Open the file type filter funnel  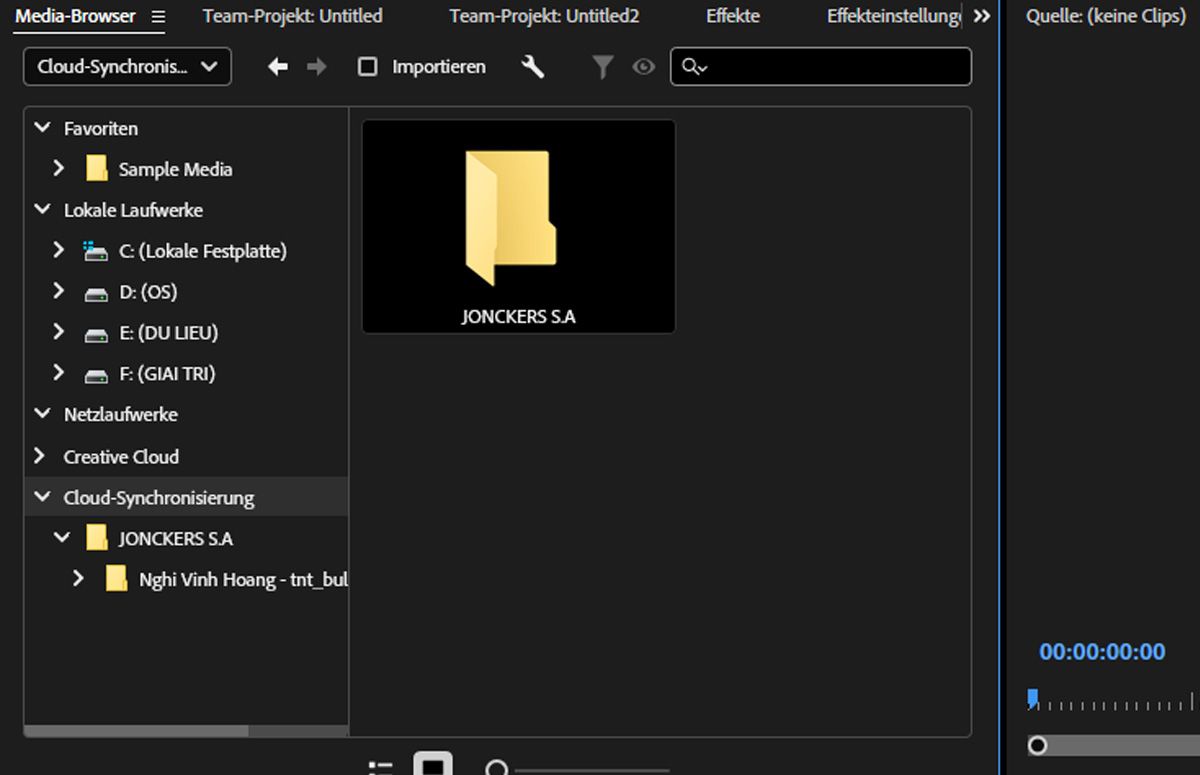[602, 67]
